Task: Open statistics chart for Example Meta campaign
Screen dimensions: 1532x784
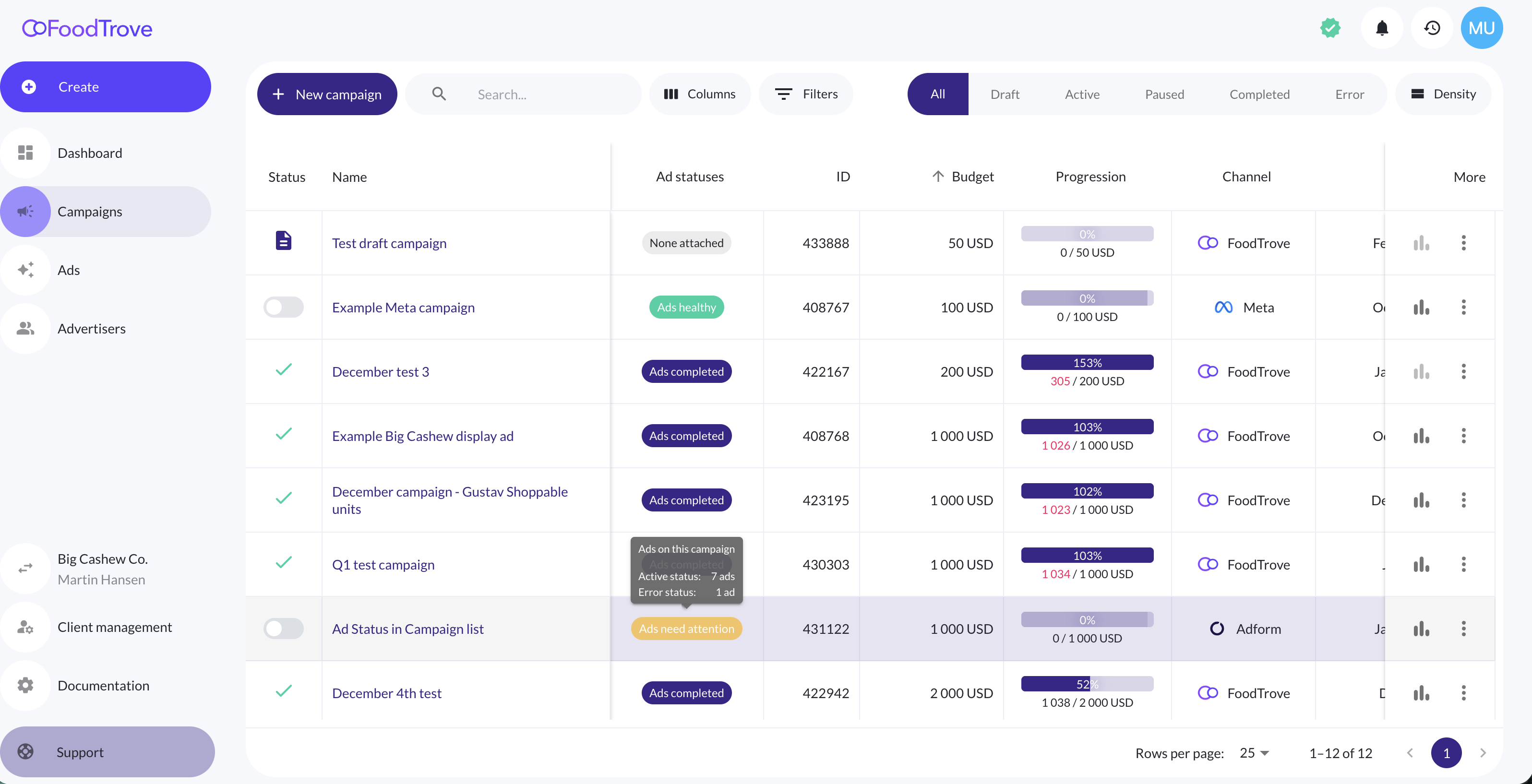Action: tap(1421, 307)
